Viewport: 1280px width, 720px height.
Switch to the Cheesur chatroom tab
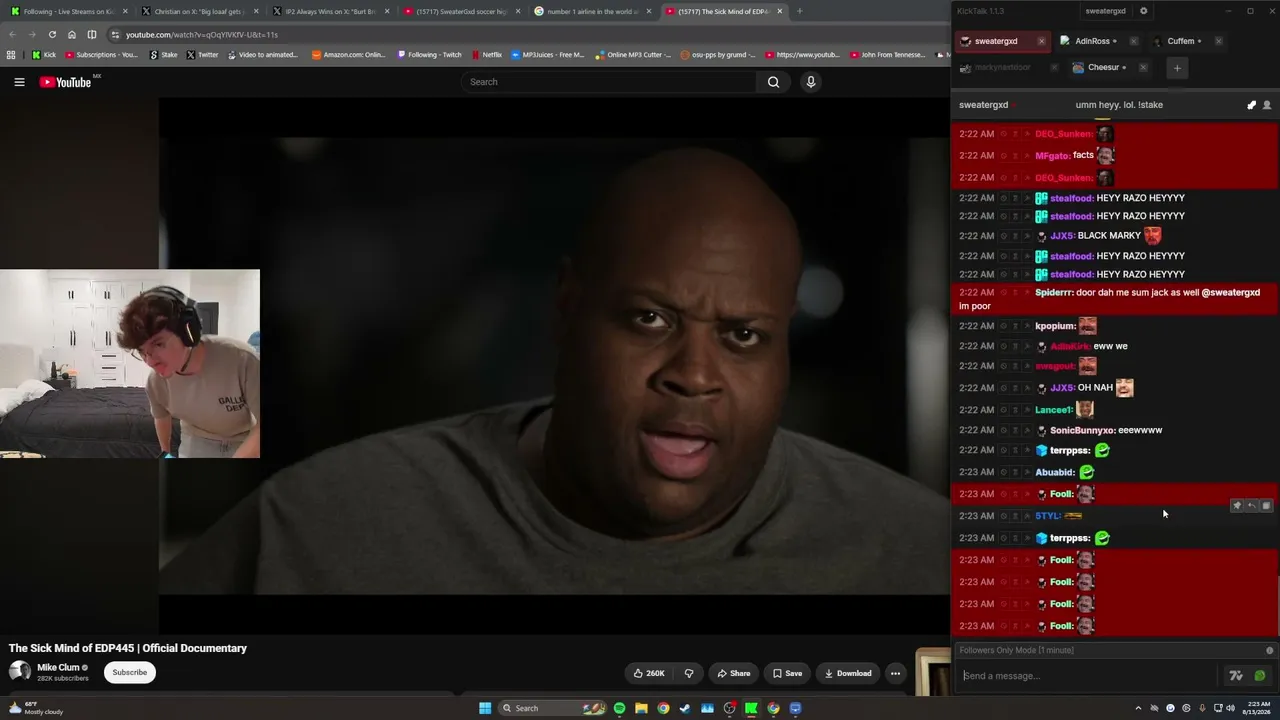click(x=1108, y=68)
